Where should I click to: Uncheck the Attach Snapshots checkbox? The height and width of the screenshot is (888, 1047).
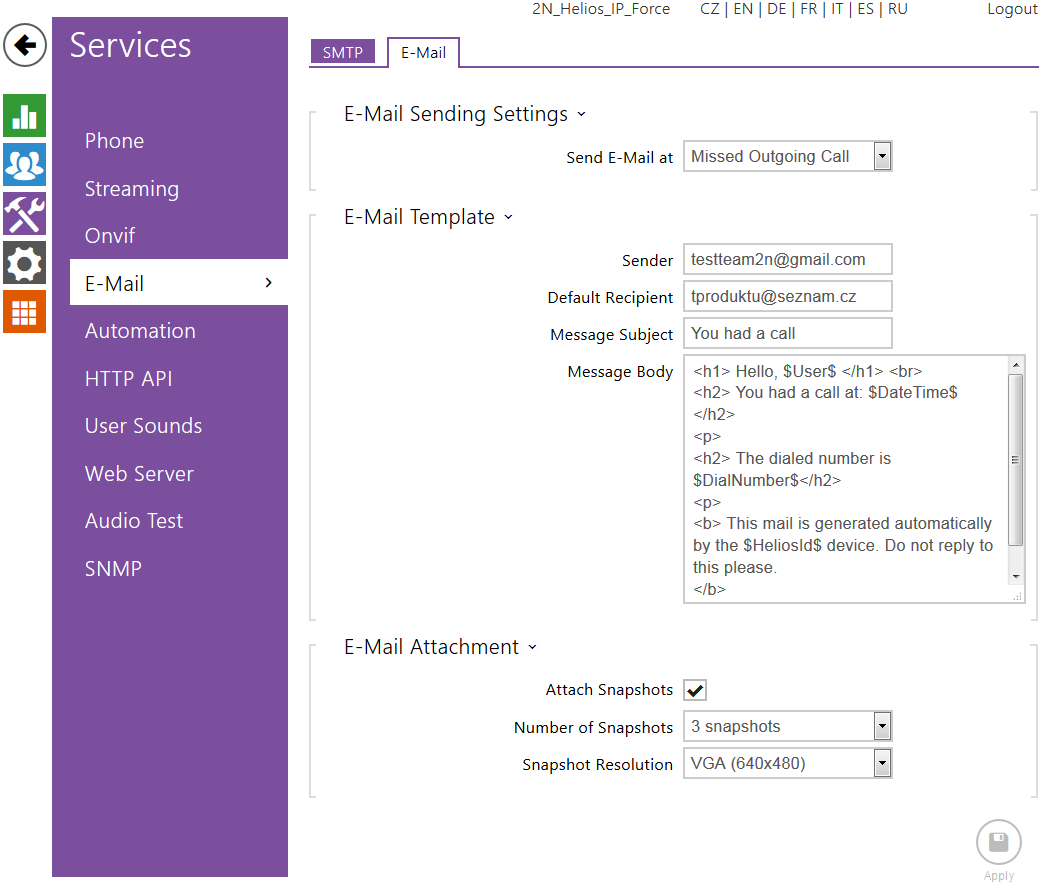(x=695, y=690)
